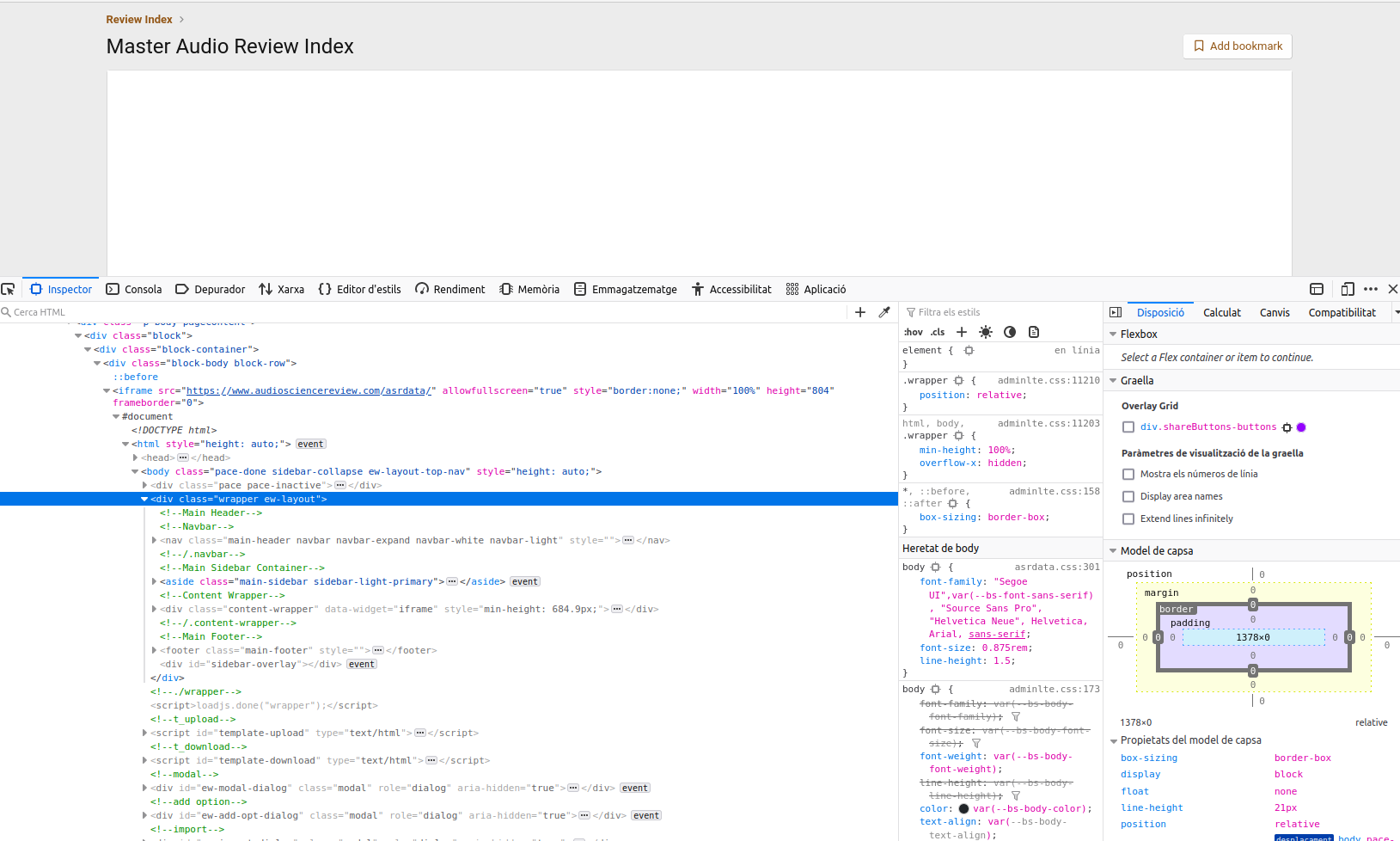Change DevTools dock position icon
This screenshot has height=841, width=1400.
pos(1317,289)
